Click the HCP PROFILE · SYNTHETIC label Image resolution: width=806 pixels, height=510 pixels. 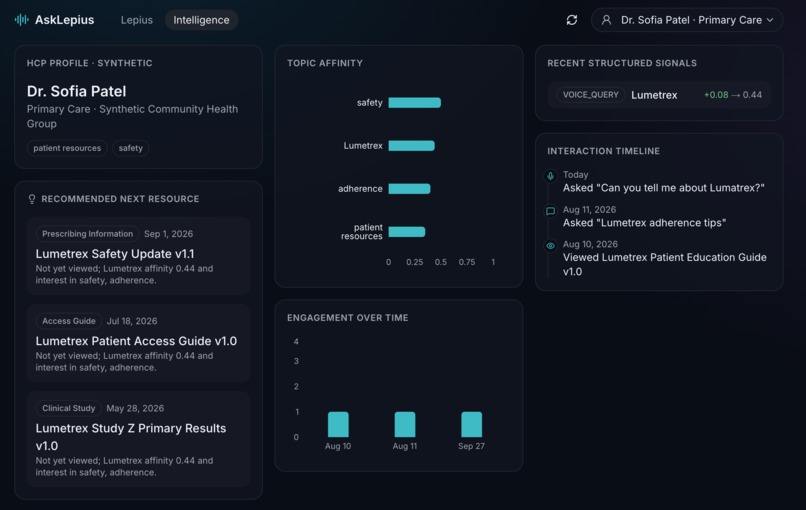coord(89,63)
